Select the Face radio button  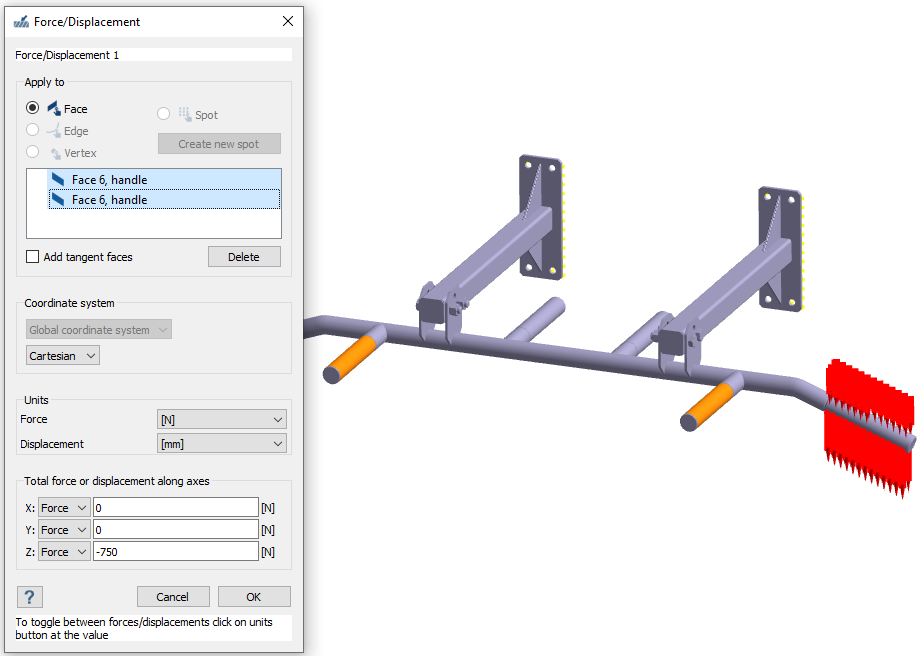(x=33, y=108)
